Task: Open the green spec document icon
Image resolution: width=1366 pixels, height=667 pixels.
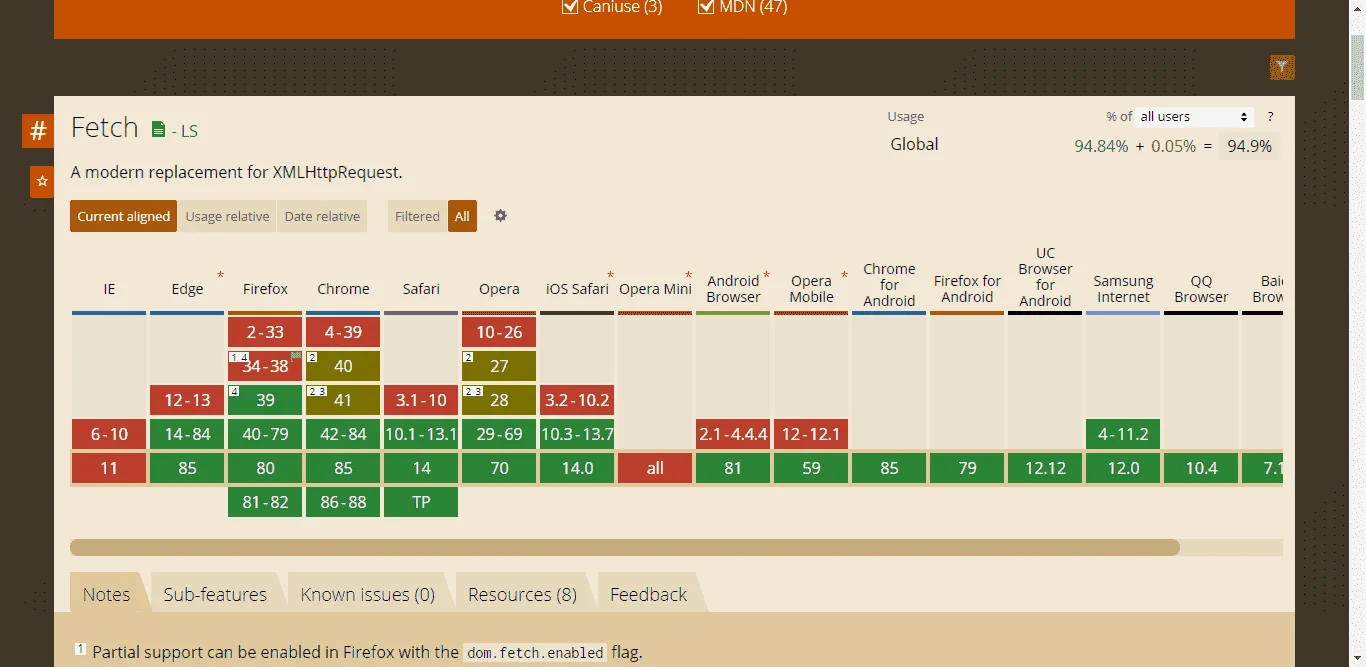Action: (158, 129)
